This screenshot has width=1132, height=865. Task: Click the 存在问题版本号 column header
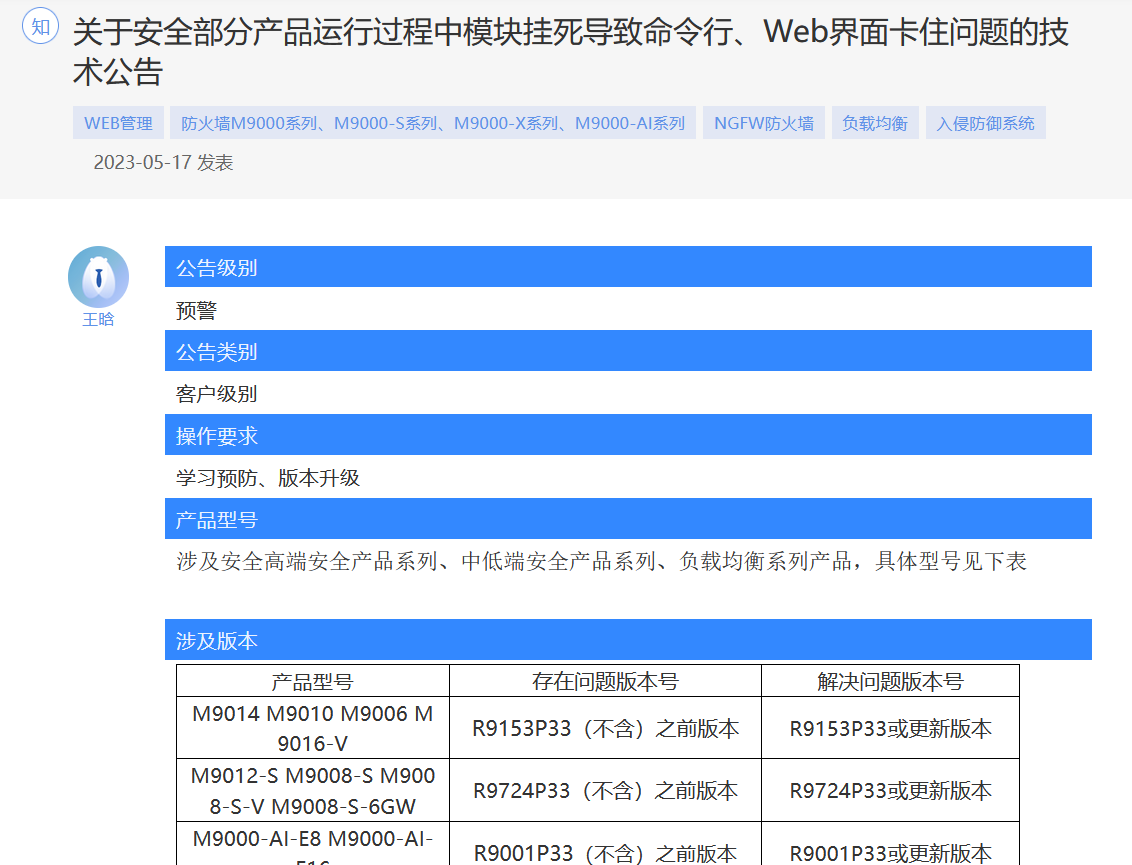pos(605,681)
